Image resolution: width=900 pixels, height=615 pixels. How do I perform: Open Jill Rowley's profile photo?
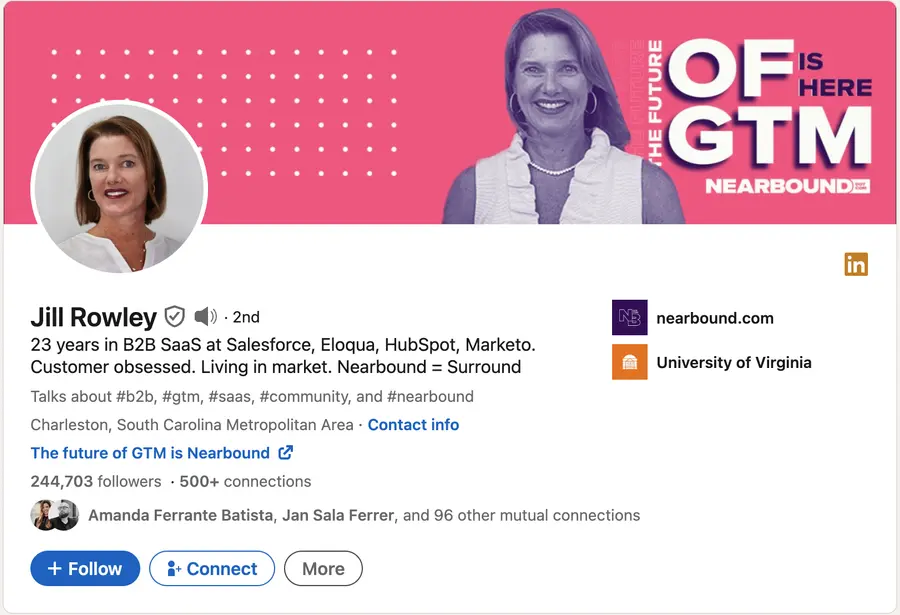(120, 189)
